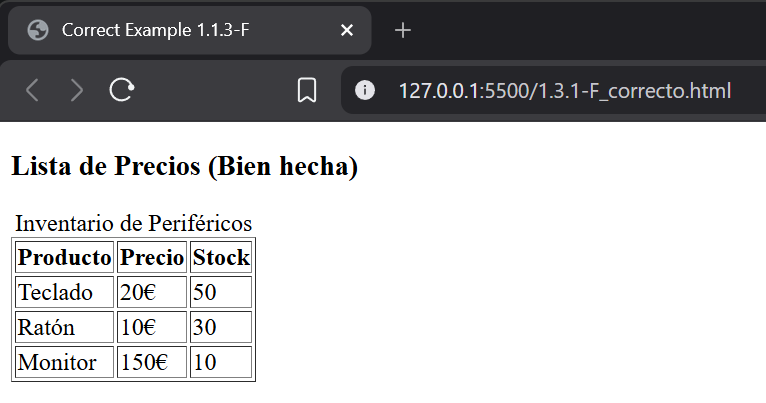Click the Producto column header
The height and width of the screenshot is (403, 766).
(x=65, y=257)
